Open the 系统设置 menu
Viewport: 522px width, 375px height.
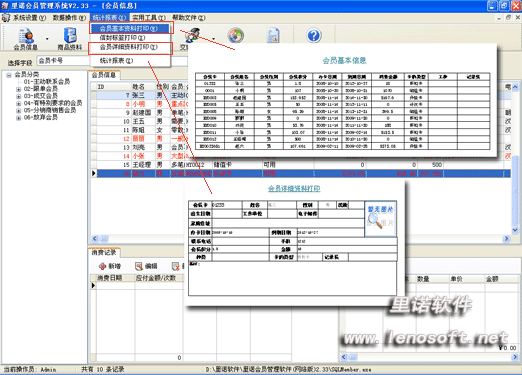(29, 18)
